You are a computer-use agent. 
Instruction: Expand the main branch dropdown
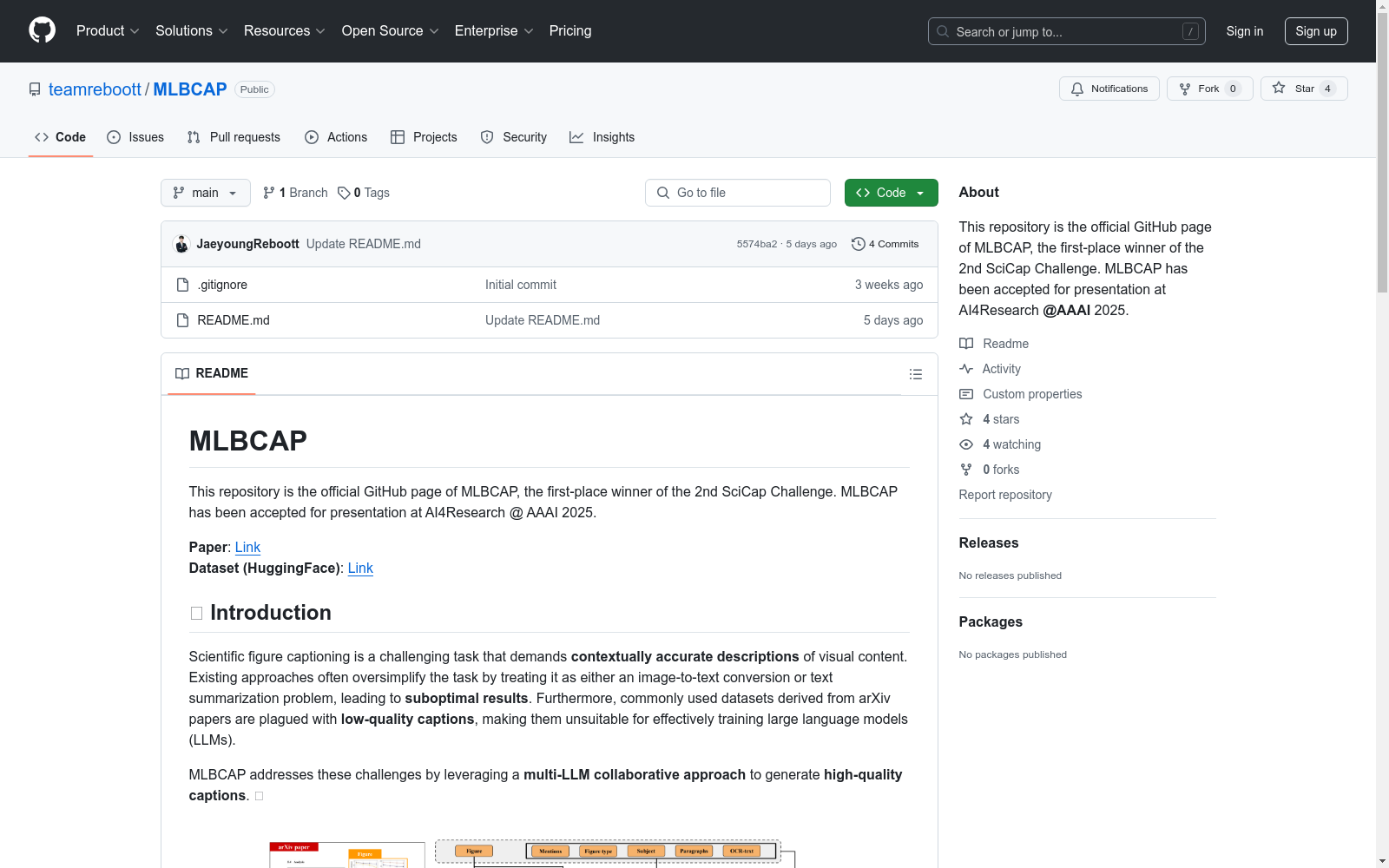tap(205, 192)
